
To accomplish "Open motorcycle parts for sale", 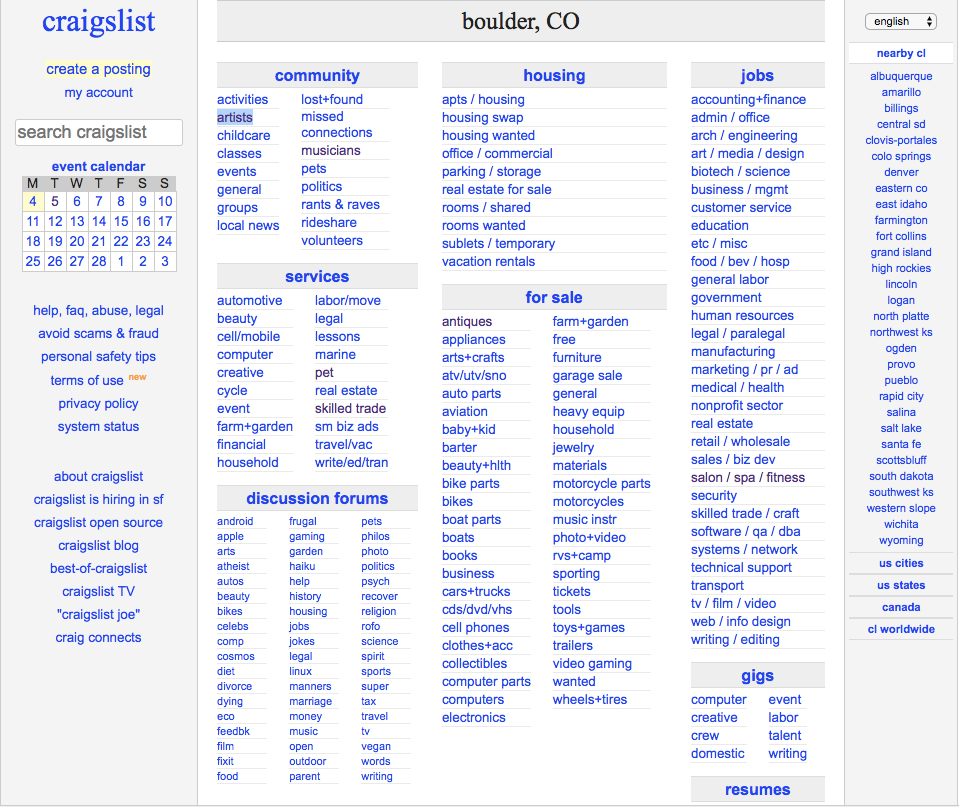I will [x=601, y=483].
